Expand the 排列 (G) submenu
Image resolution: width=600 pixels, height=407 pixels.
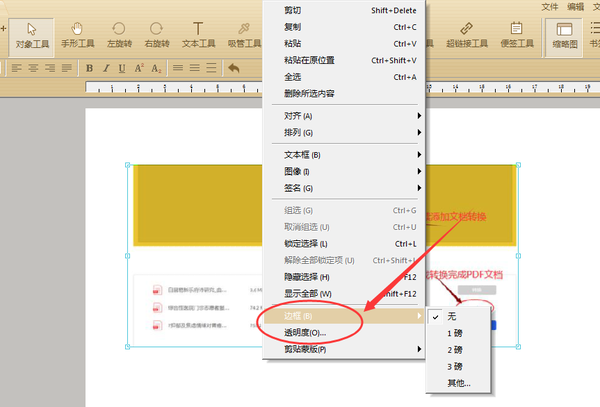point(344,133)
